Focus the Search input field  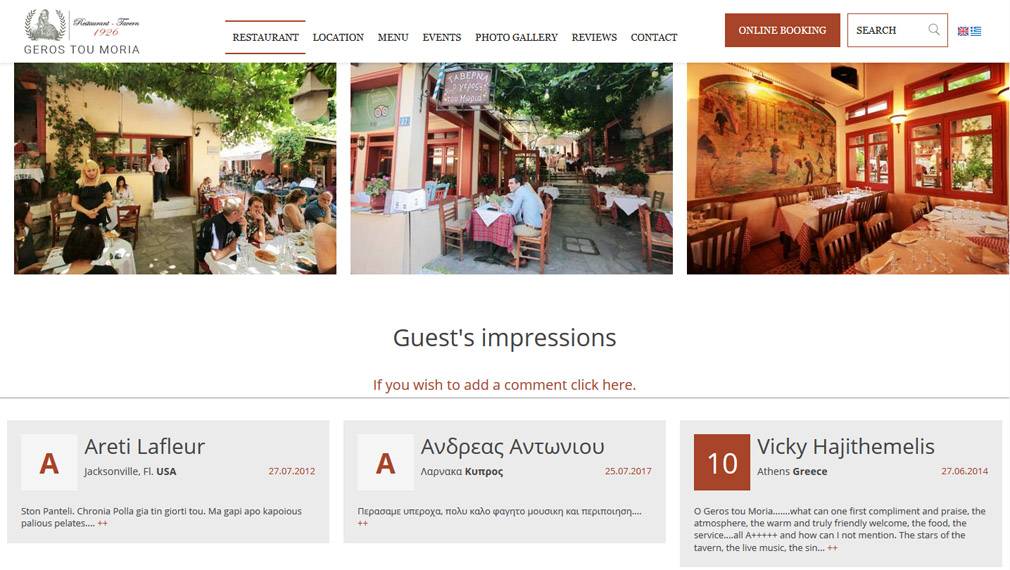(x=890, y=30)
